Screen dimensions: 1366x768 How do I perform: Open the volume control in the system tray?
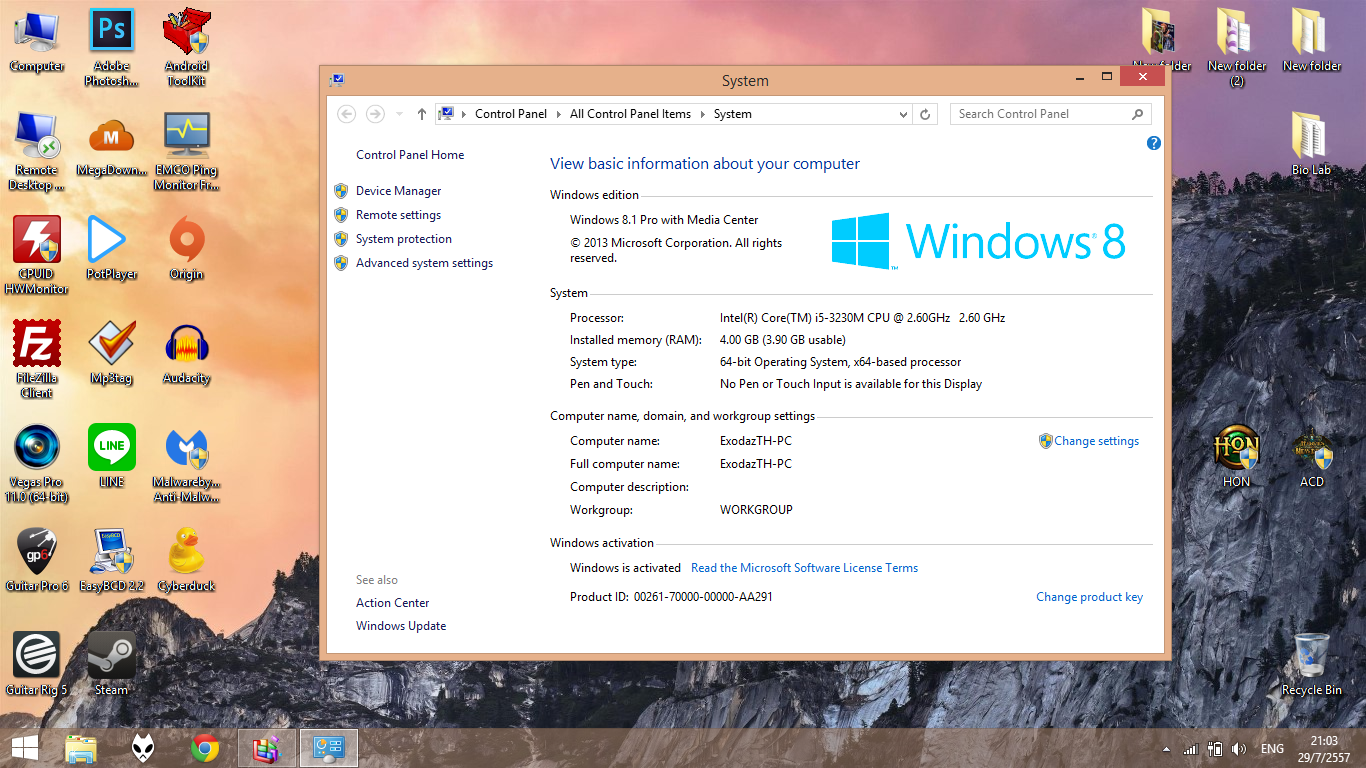(1240, 749)
